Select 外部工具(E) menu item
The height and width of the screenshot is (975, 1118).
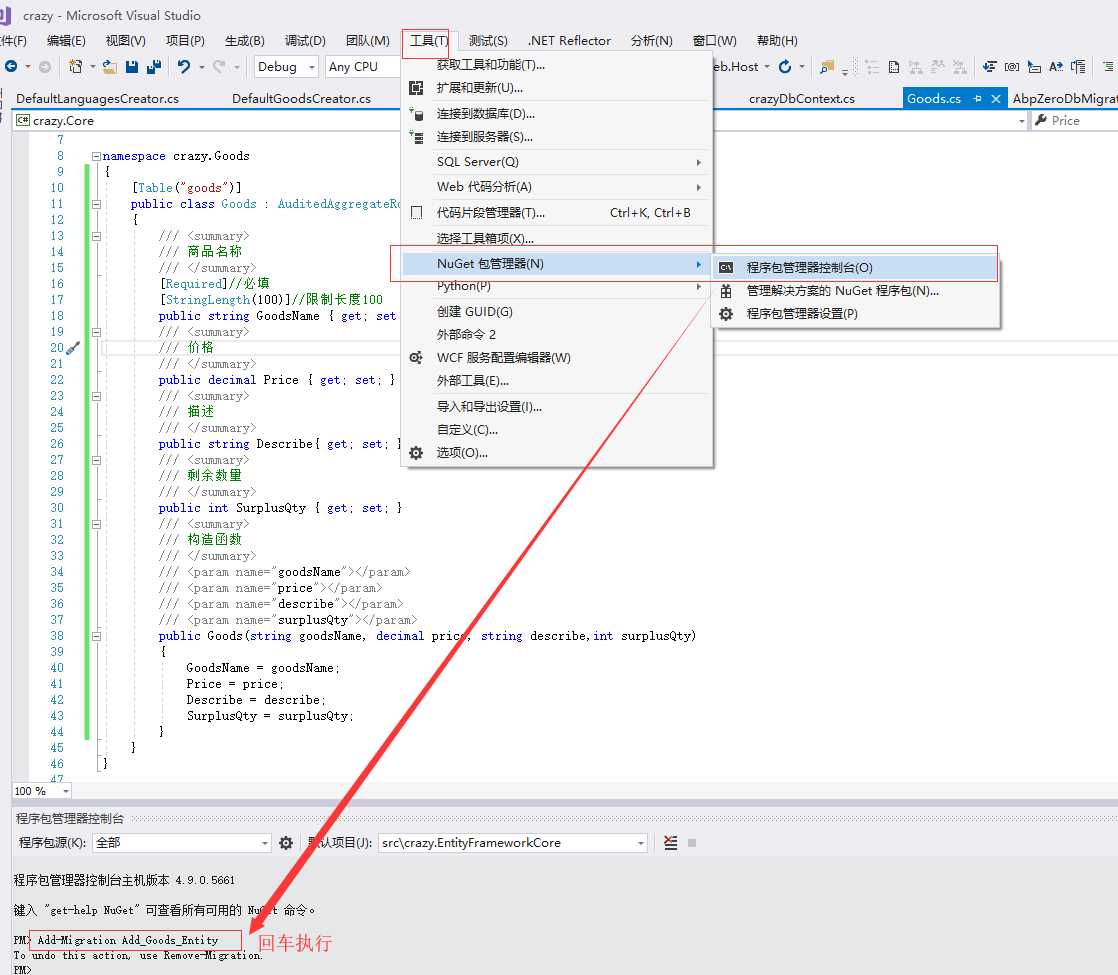(x=556, y=381)
